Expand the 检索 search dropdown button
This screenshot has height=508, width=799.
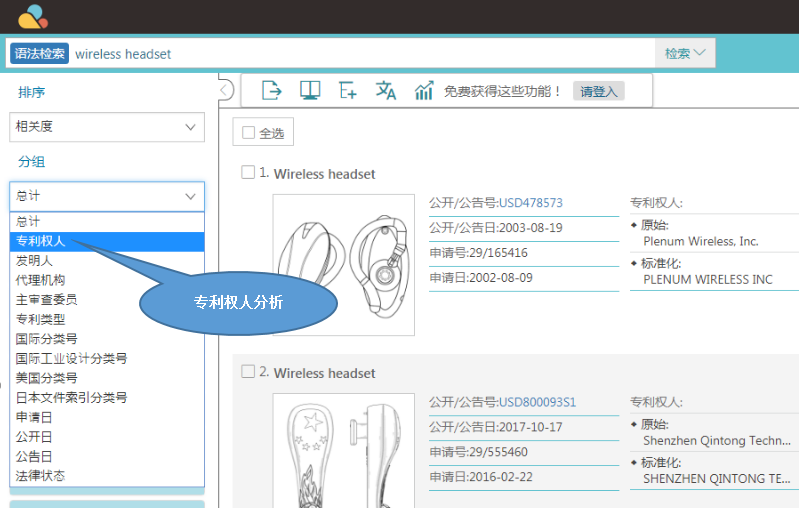(x=685, y=54)
